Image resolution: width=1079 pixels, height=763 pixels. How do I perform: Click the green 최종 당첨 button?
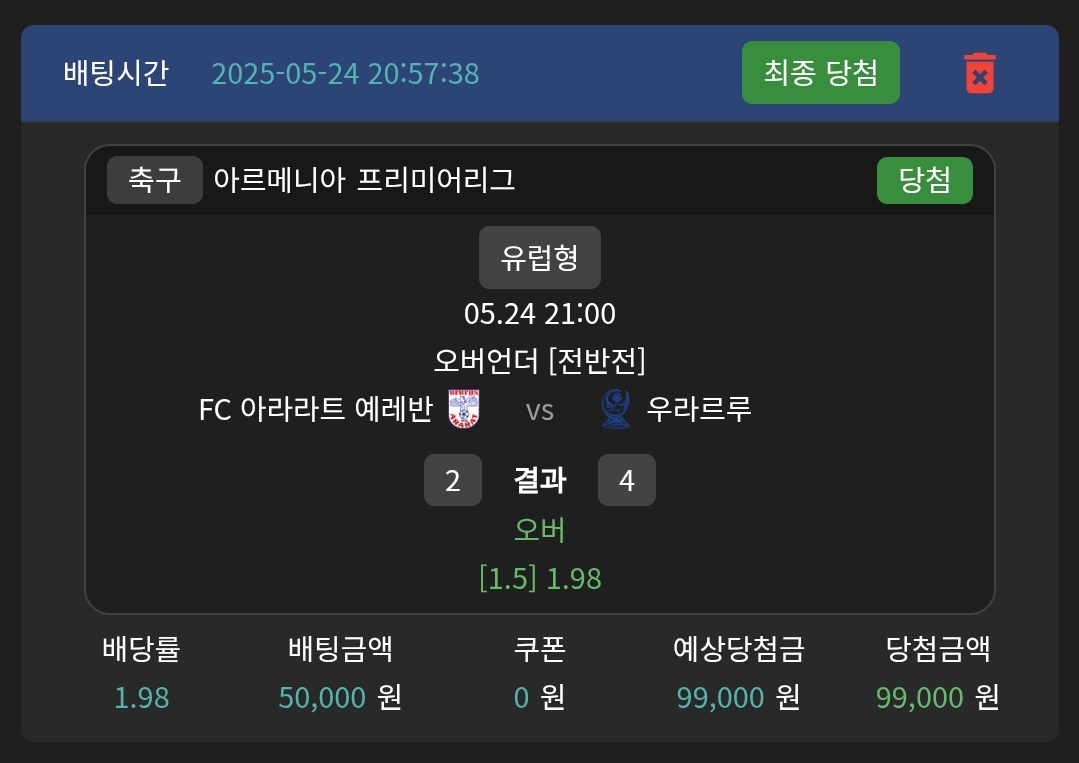pos(820,73)
